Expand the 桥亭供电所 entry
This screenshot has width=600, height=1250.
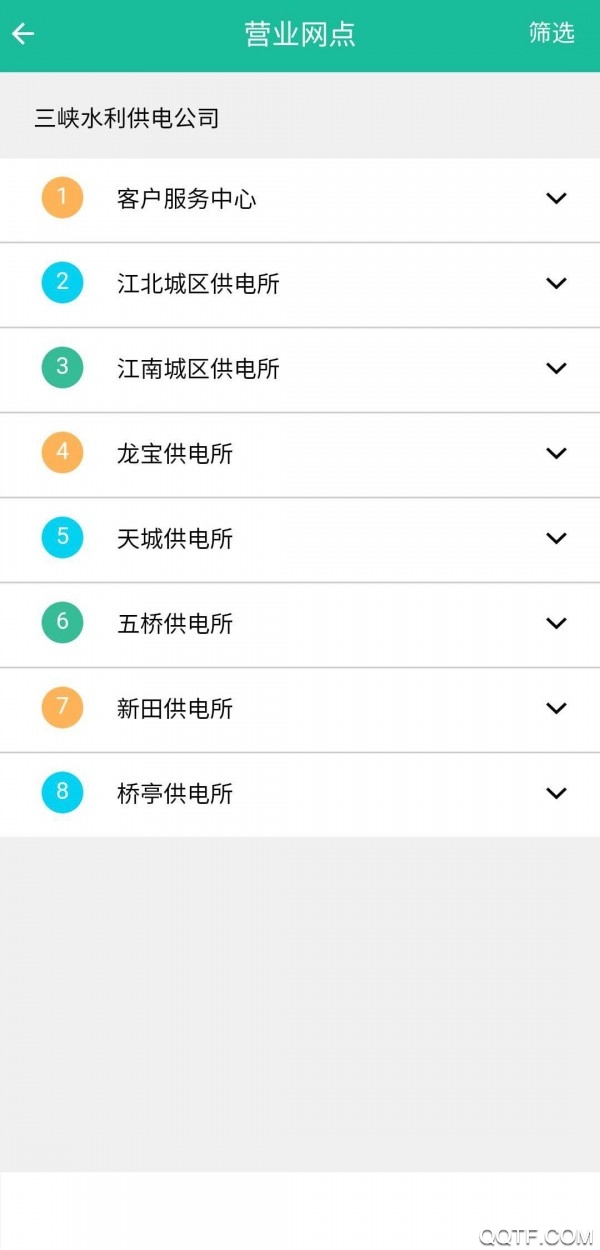(x=557, y=793)
